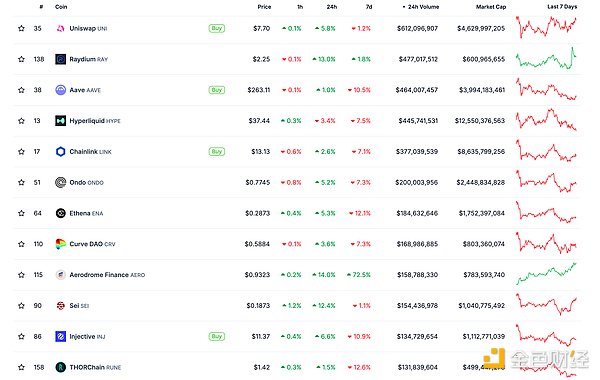
Task: Click the THORChain coin logo icon
Action: coord(60,367)
